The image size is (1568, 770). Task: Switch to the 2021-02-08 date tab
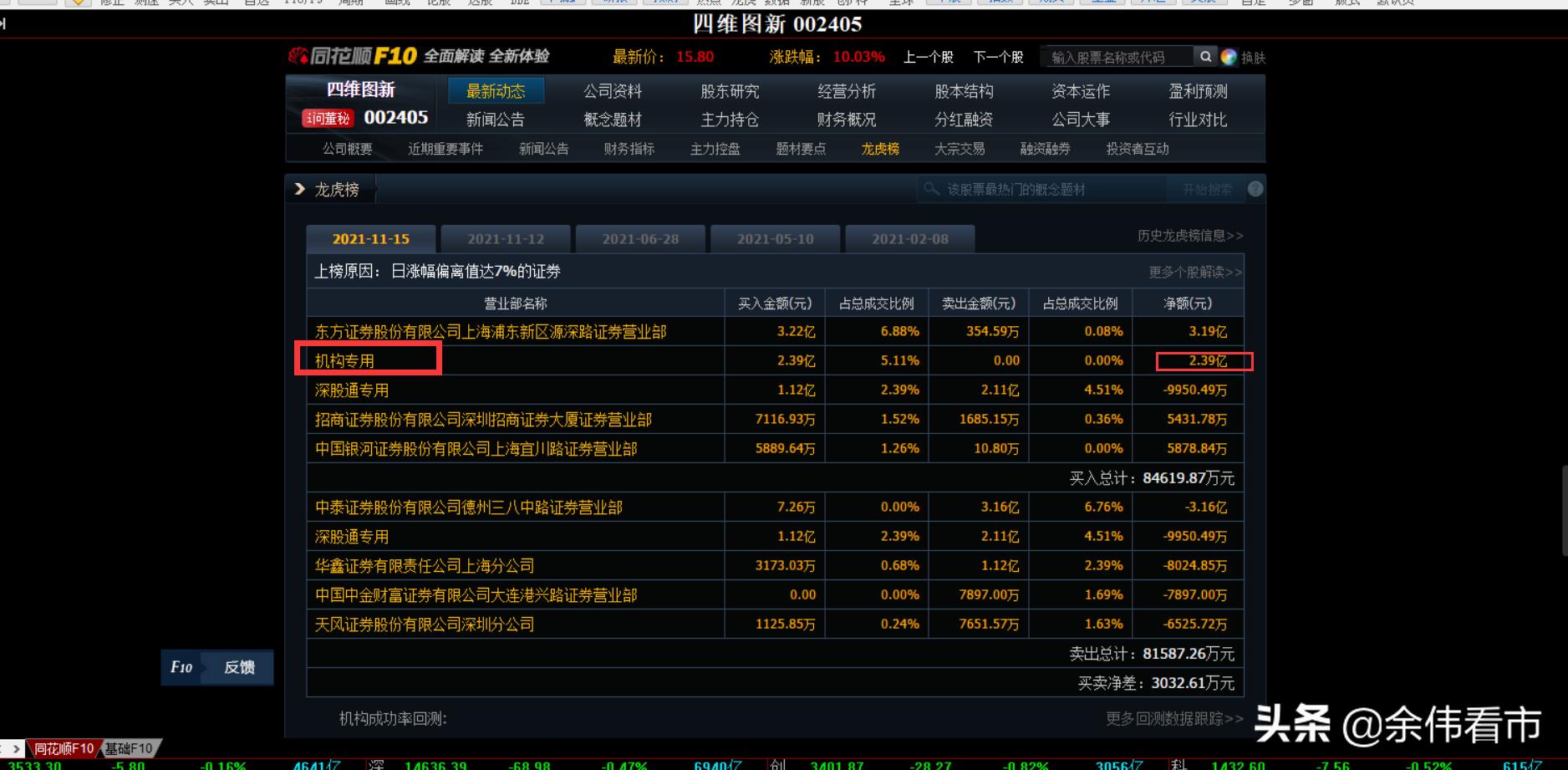coord(910,239)
